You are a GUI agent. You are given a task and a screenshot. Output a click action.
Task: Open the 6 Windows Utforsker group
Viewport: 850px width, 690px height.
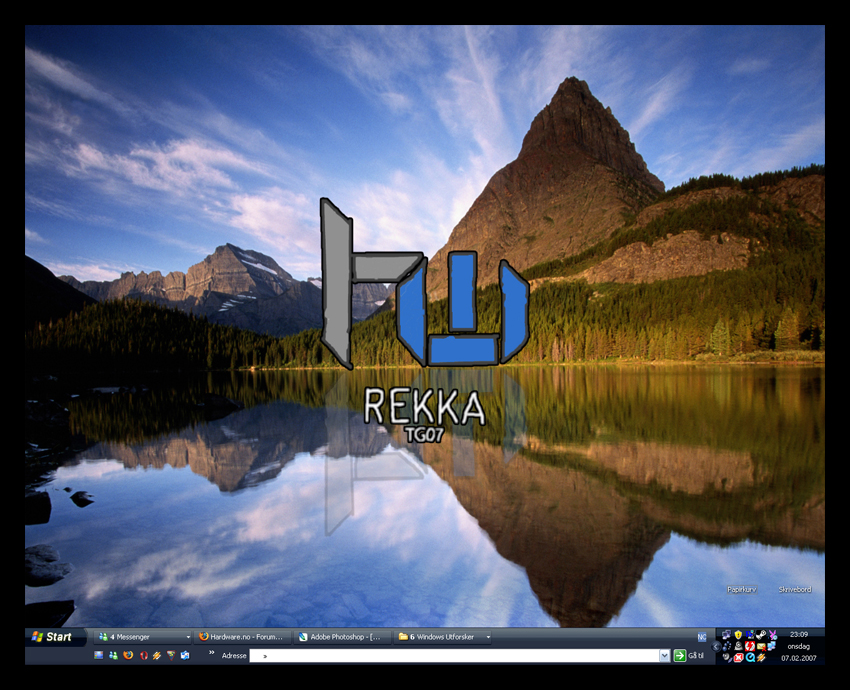(443, 637)
